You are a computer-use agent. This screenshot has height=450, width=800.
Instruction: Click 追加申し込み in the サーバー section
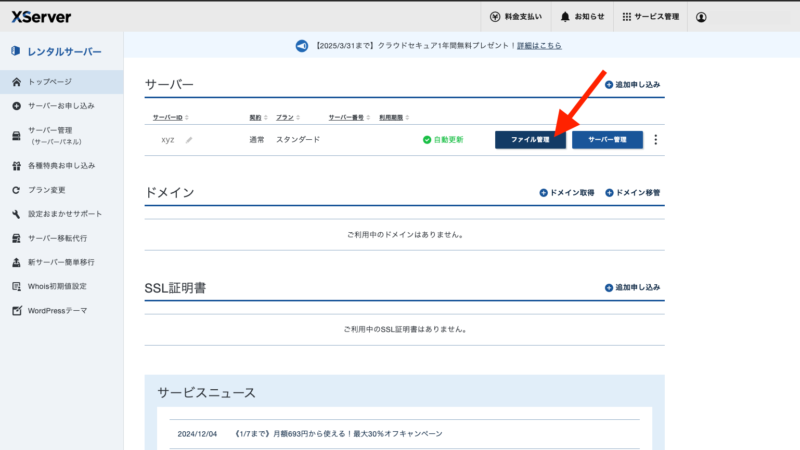point(632,85)
